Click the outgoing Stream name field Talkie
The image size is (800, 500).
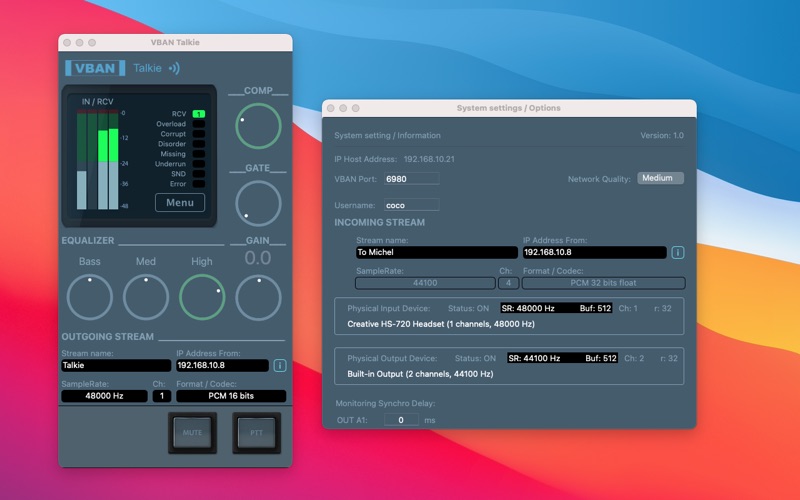click(116, 365)
